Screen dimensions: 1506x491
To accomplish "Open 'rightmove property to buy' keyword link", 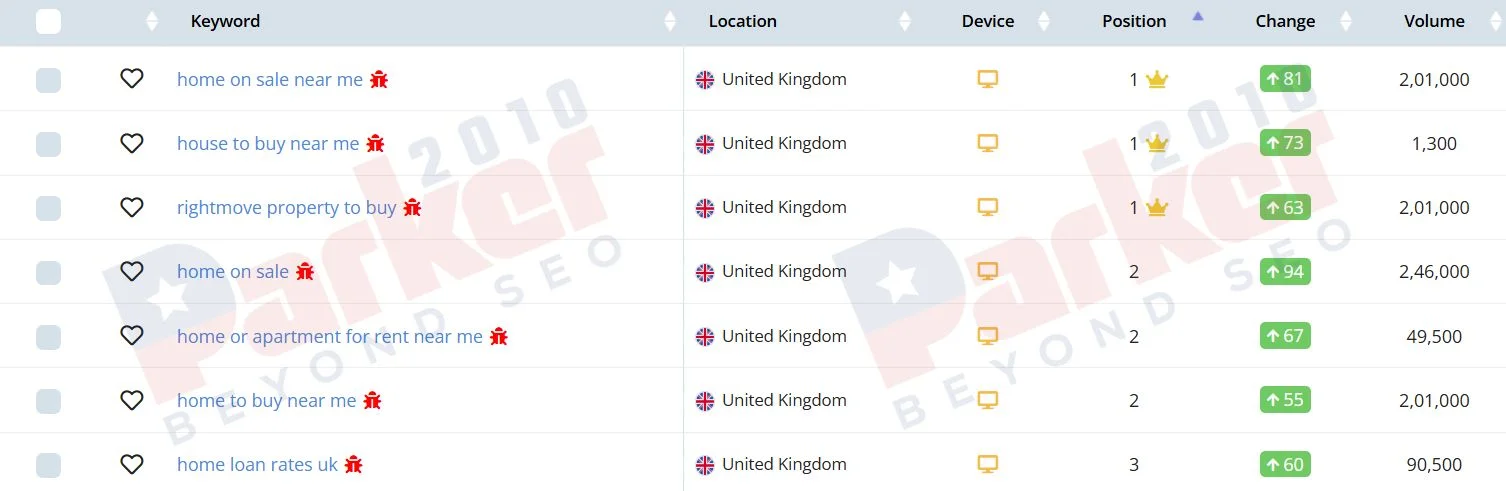I will [287, 208].
